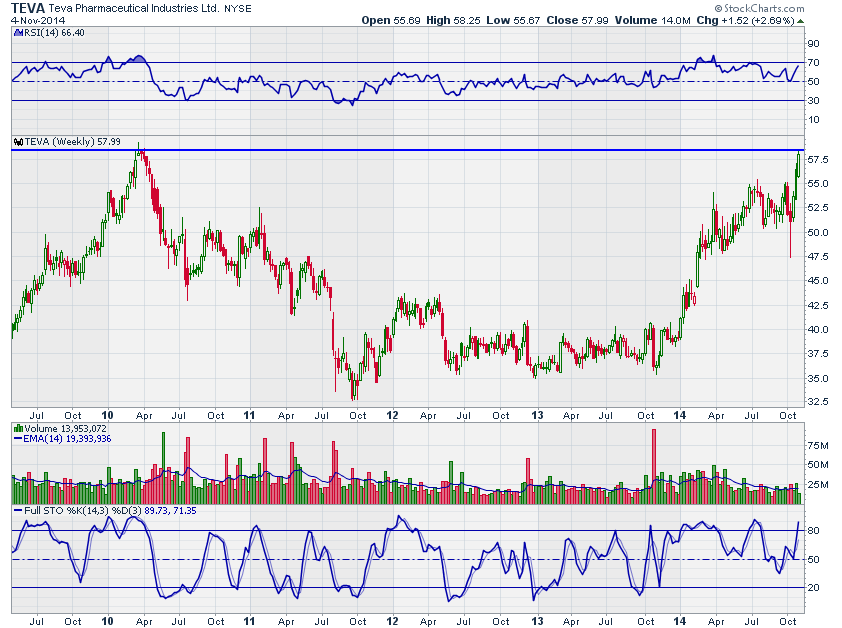The image size is (842, 628).
Task: Click the Full STO line legend marker
Action: (x=17, y=511)
